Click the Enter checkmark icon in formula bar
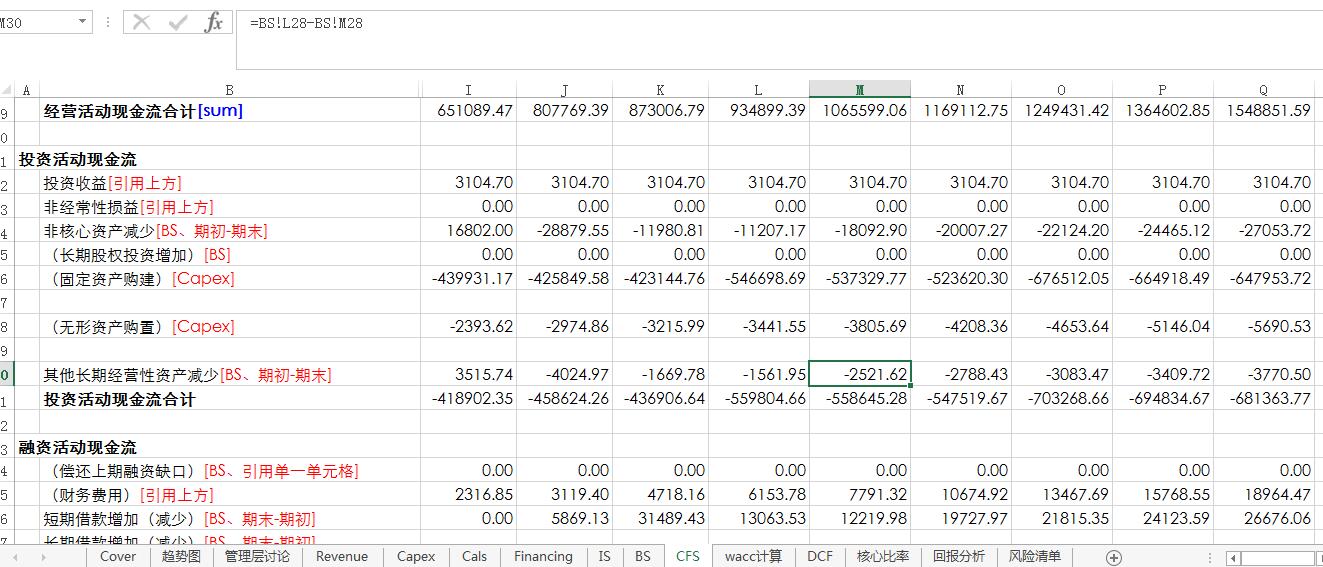Screen dimensions: 1323x567 tap(178, 22)
